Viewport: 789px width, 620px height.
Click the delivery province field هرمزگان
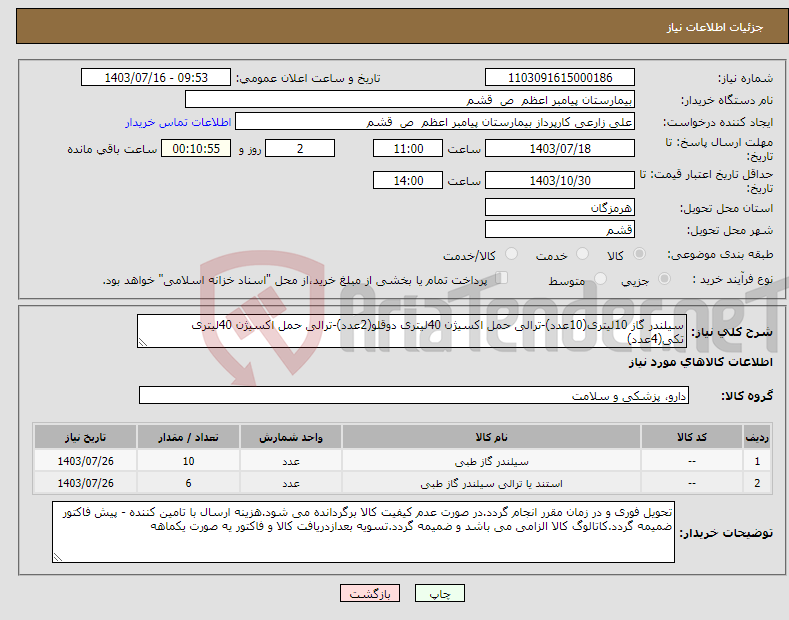[x=560, y=207]
